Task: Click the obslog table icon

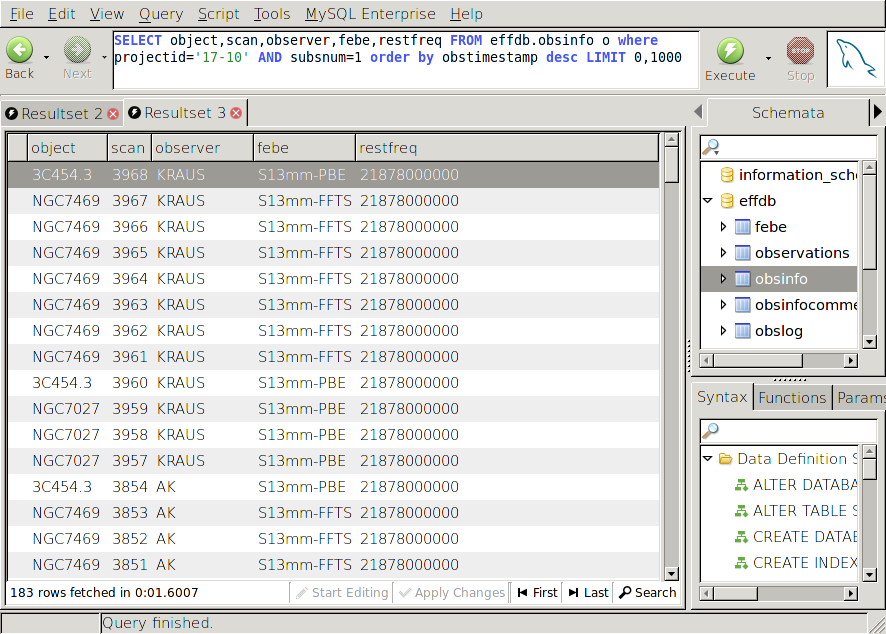Action: click(x=742, y=331)
